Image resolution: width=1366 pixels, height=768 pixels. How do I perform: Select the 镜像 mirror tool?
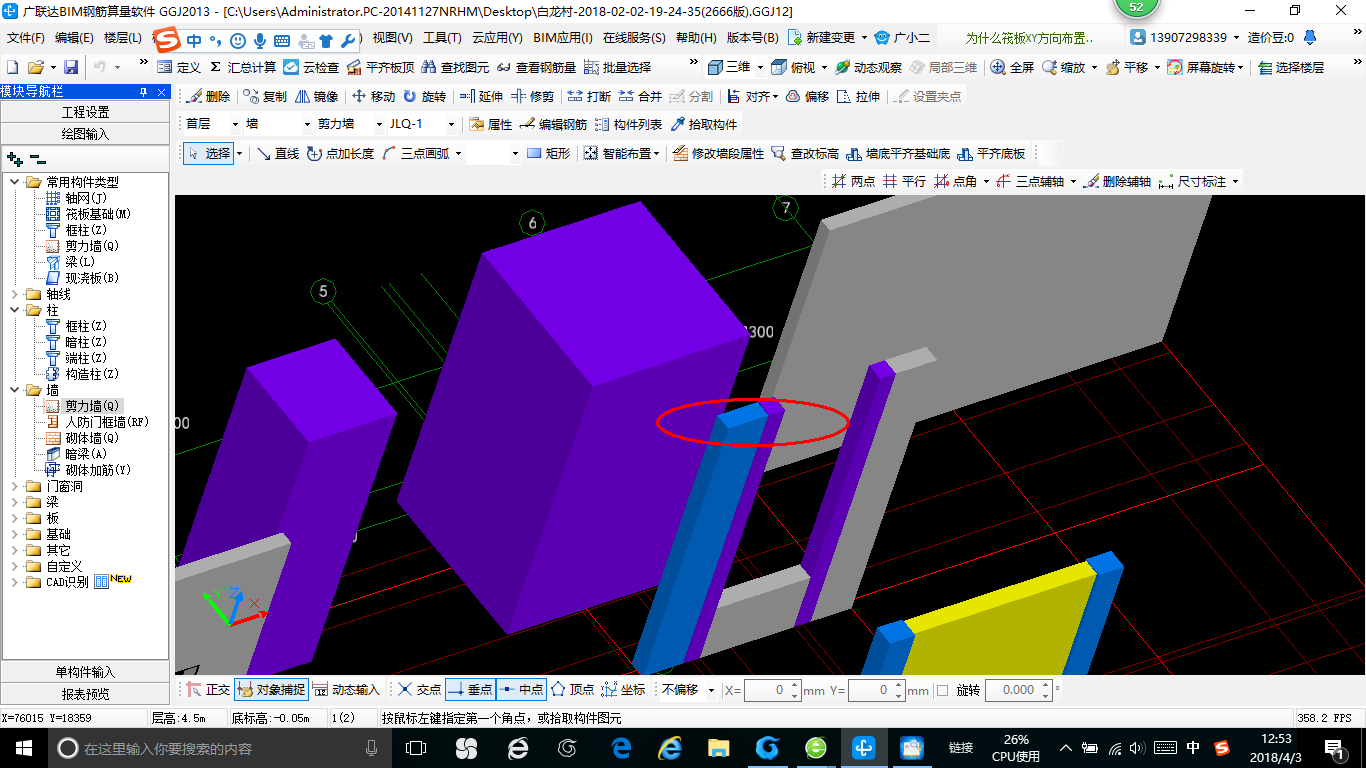click(317, 97)
